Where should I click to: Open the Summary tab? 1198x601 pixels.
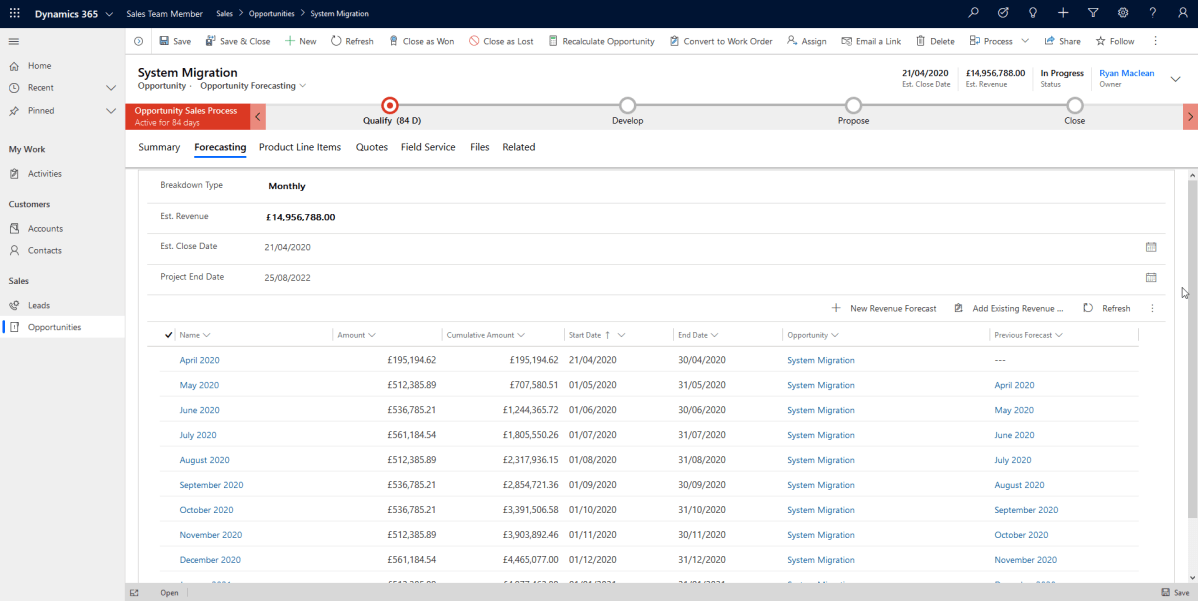point(158,147)
